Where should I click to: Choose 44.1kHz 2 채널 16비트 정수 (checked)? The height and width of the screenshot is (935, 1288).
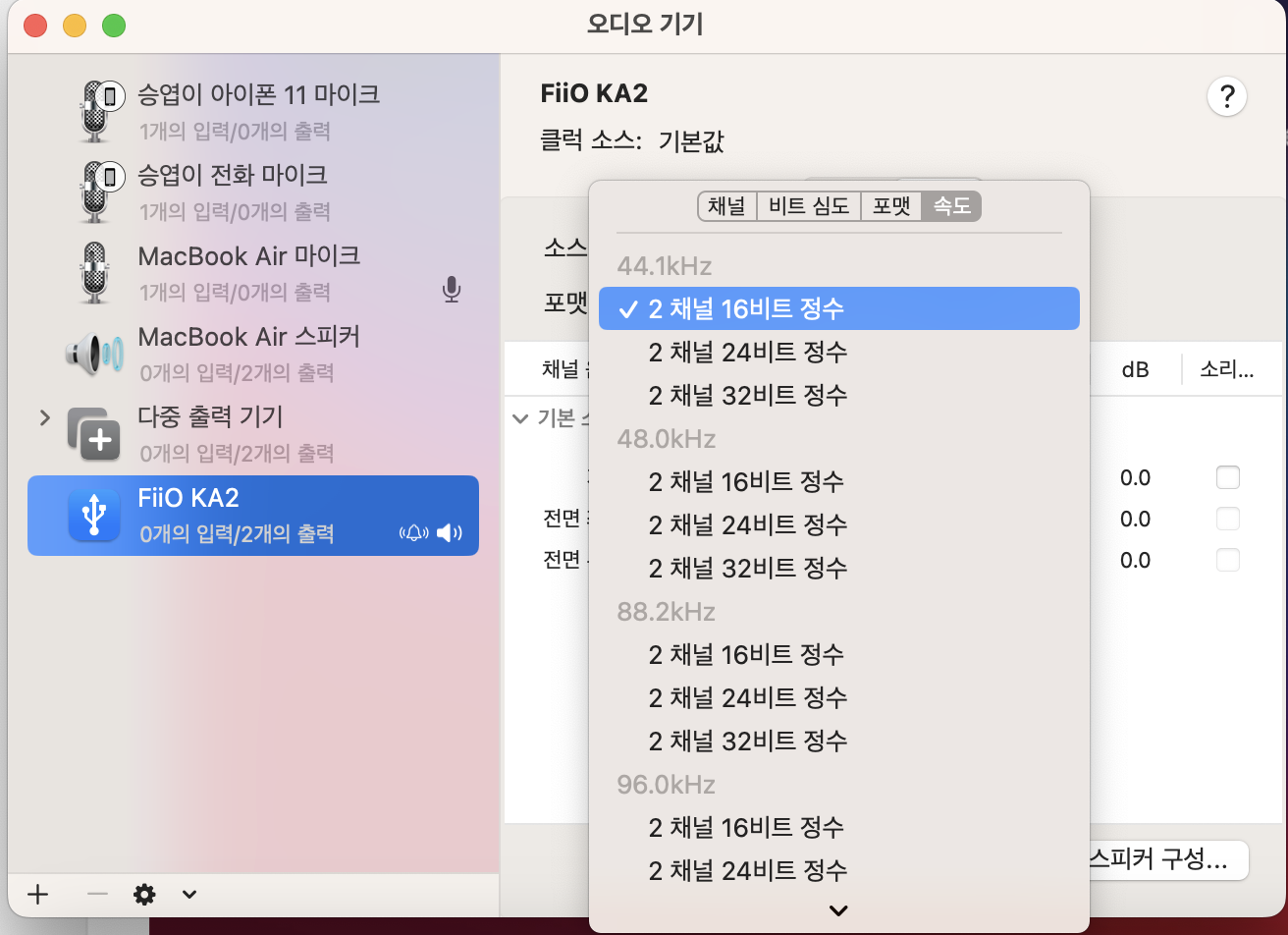point(839,308)
